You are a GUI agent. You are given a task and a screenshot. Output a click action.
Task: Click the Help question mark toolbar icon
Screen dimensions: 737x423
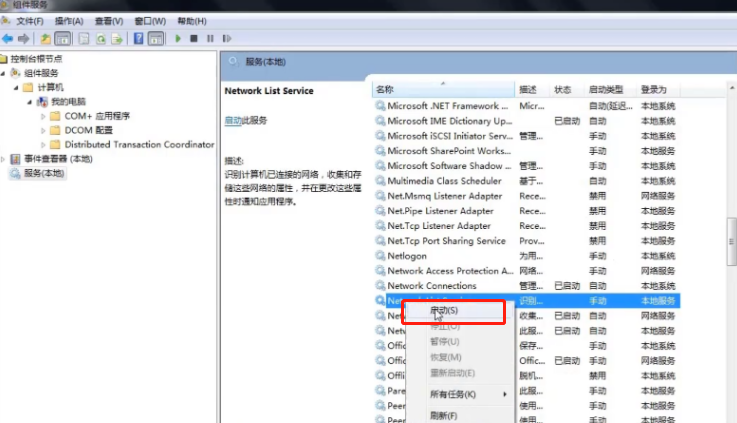click(138, 39)
